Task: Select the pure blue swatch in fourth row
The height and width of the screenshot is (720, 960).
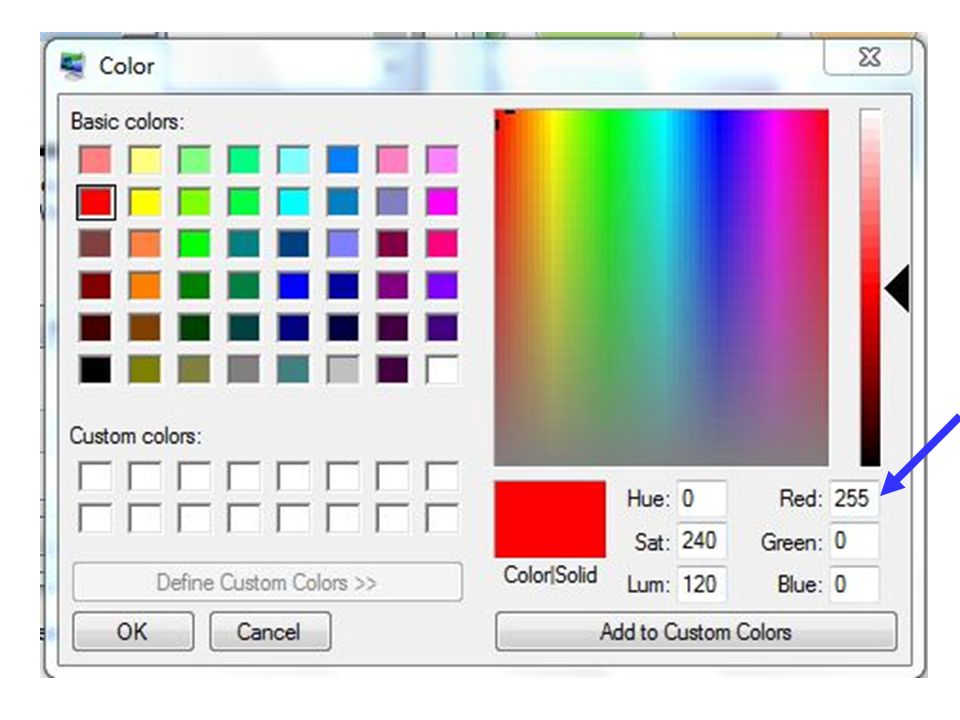Action: pyautogui.click(x=293, y=286)
